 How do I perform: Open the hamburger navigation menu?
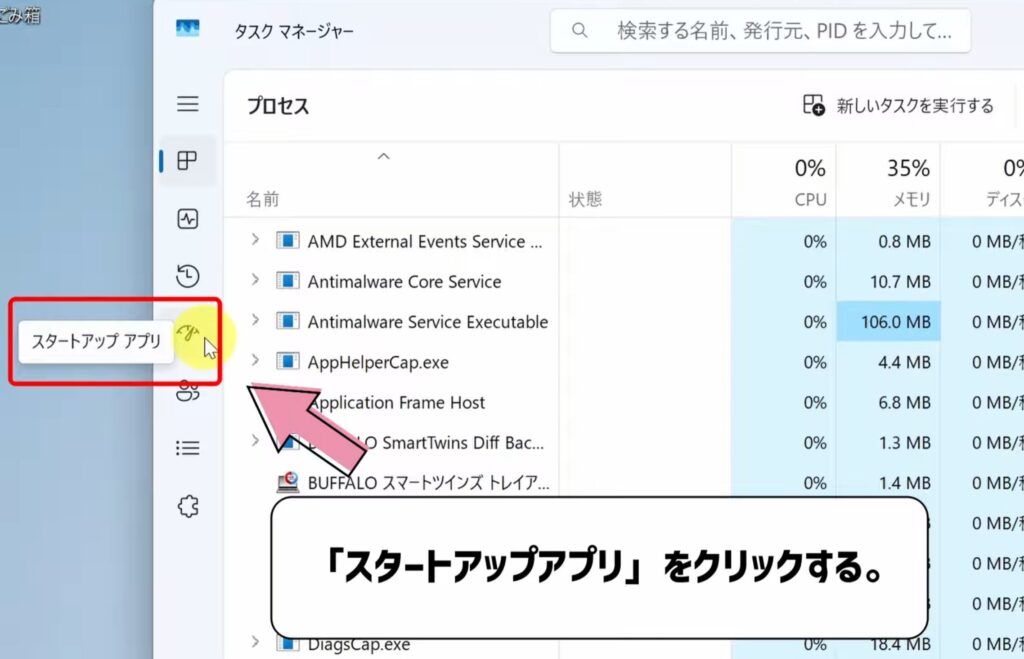pos(187,104)
